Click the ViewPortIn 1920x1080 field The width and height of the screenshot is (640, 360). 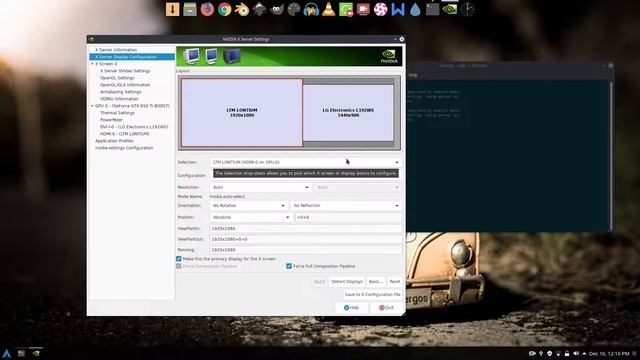306,229
